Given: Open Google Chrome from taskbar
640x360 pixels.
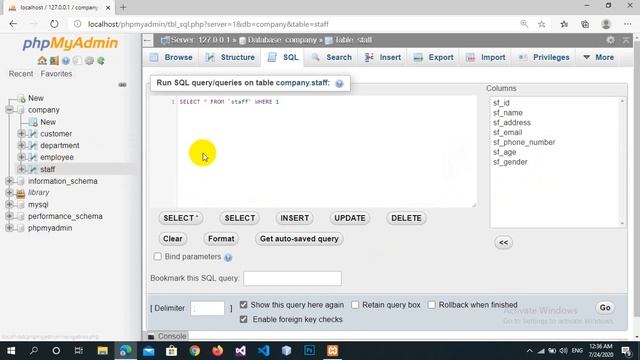Looking at the screenshot, I should coord(195,351).
